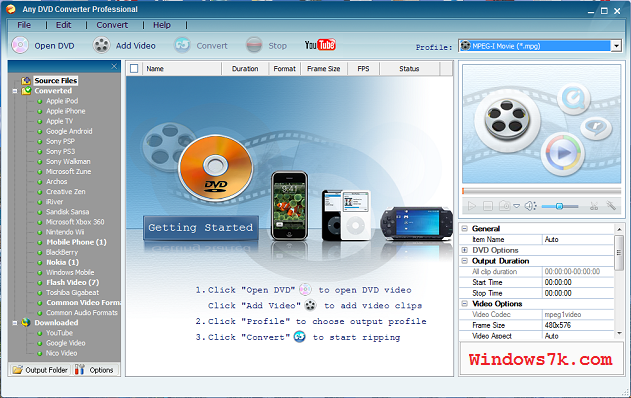Close the left sidebar panel
This screenshot has width=631, height=398.
pos(114,66)
